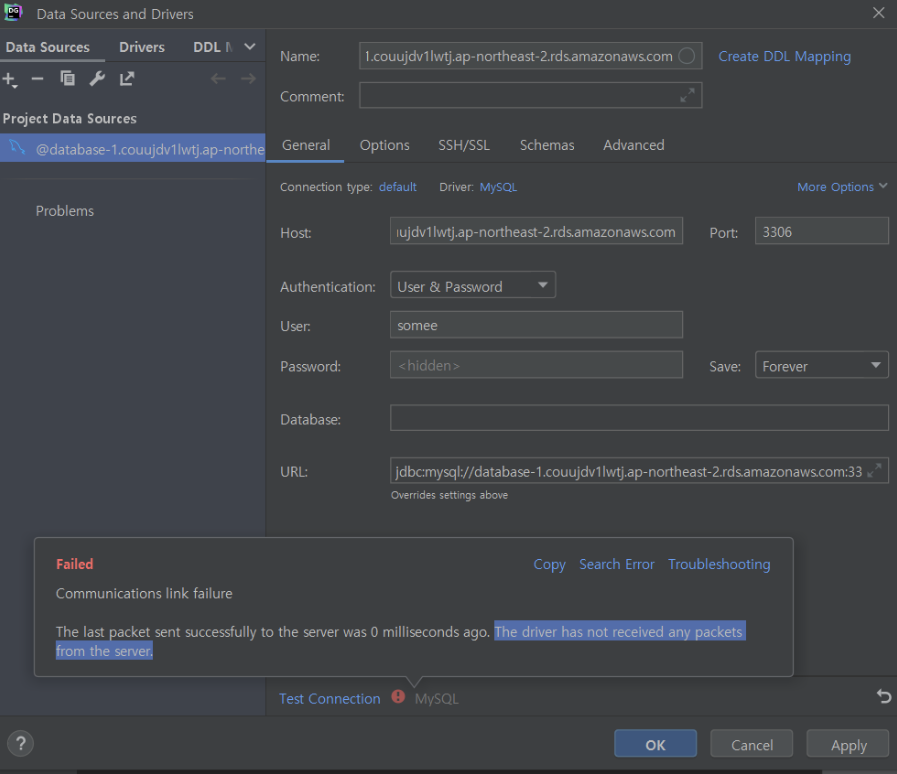Click the red connection error icon
This screenshot has width=897, height=774.
coord(398,697)
